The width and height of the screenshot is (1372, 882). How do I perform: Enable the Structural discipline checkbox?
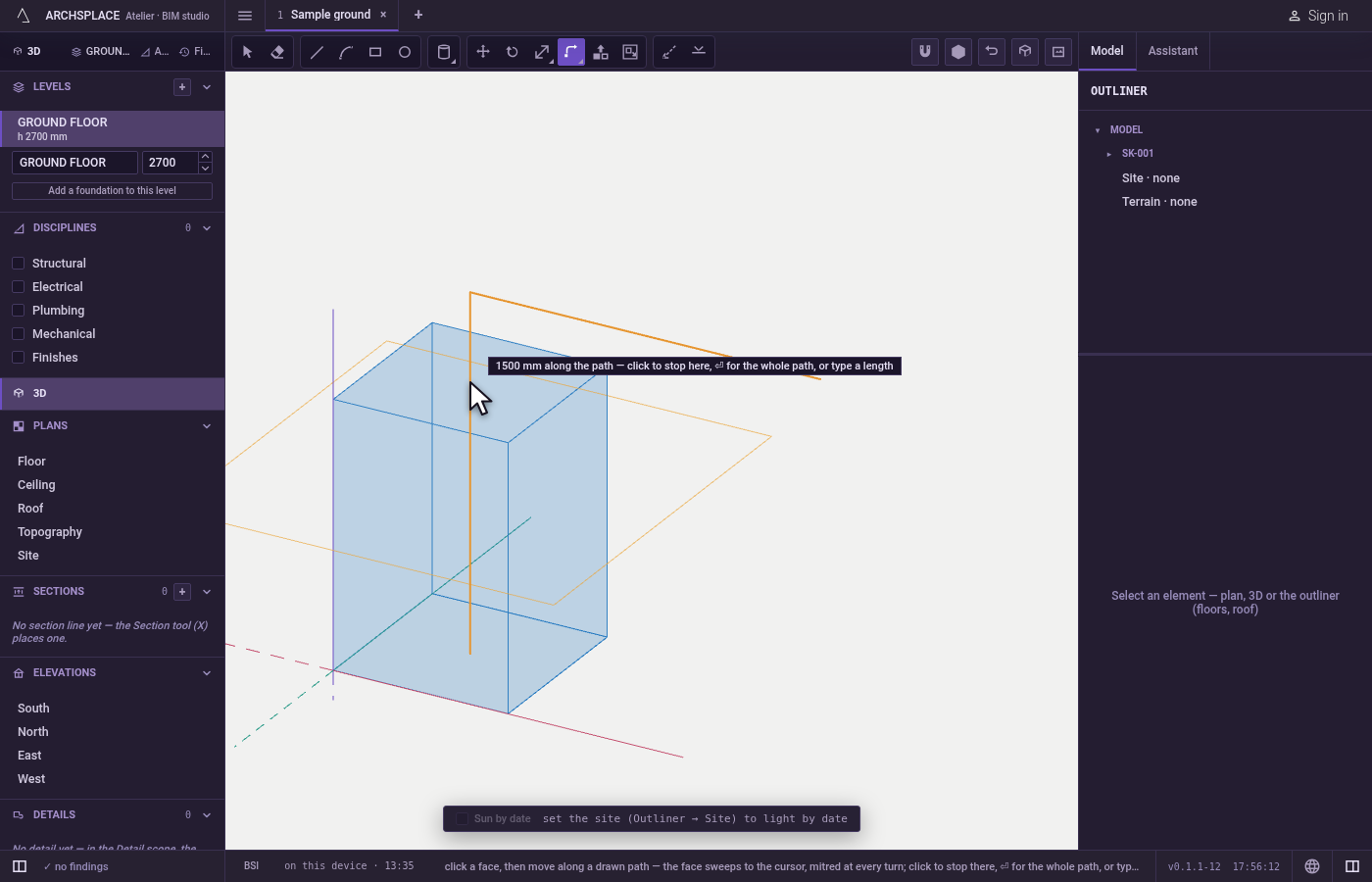click(x=18, y=264)
